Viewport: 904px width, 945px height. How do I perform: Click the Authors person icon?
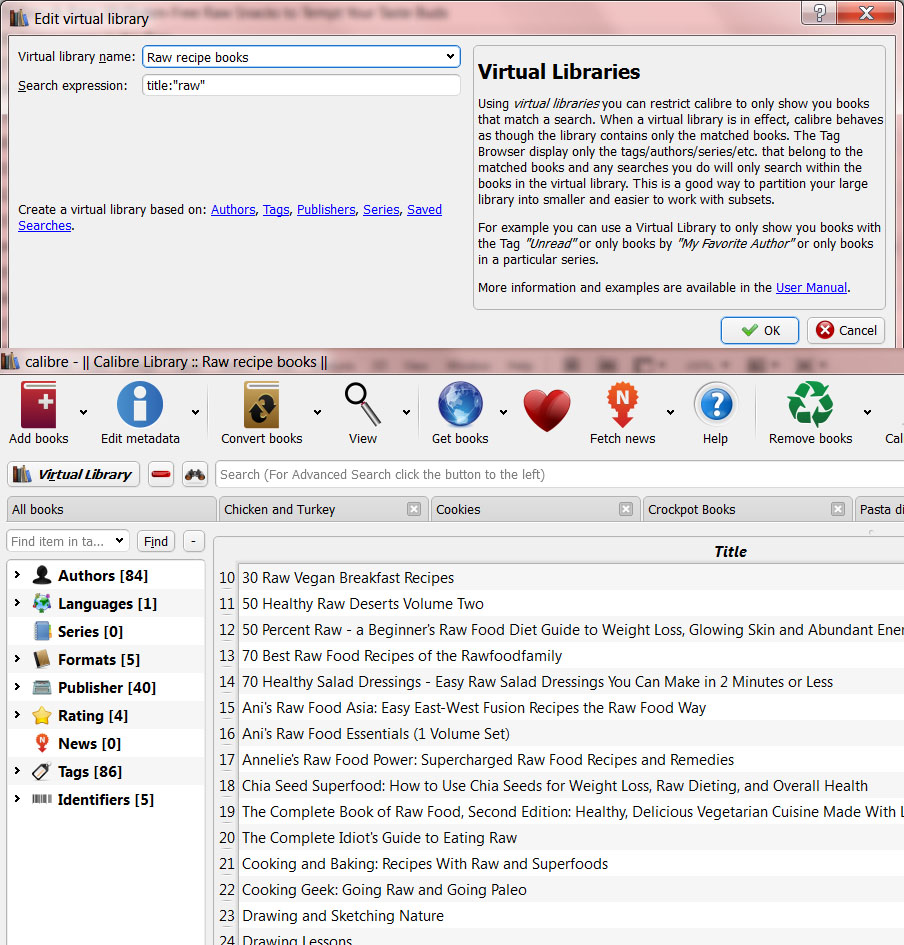point(42,575)
